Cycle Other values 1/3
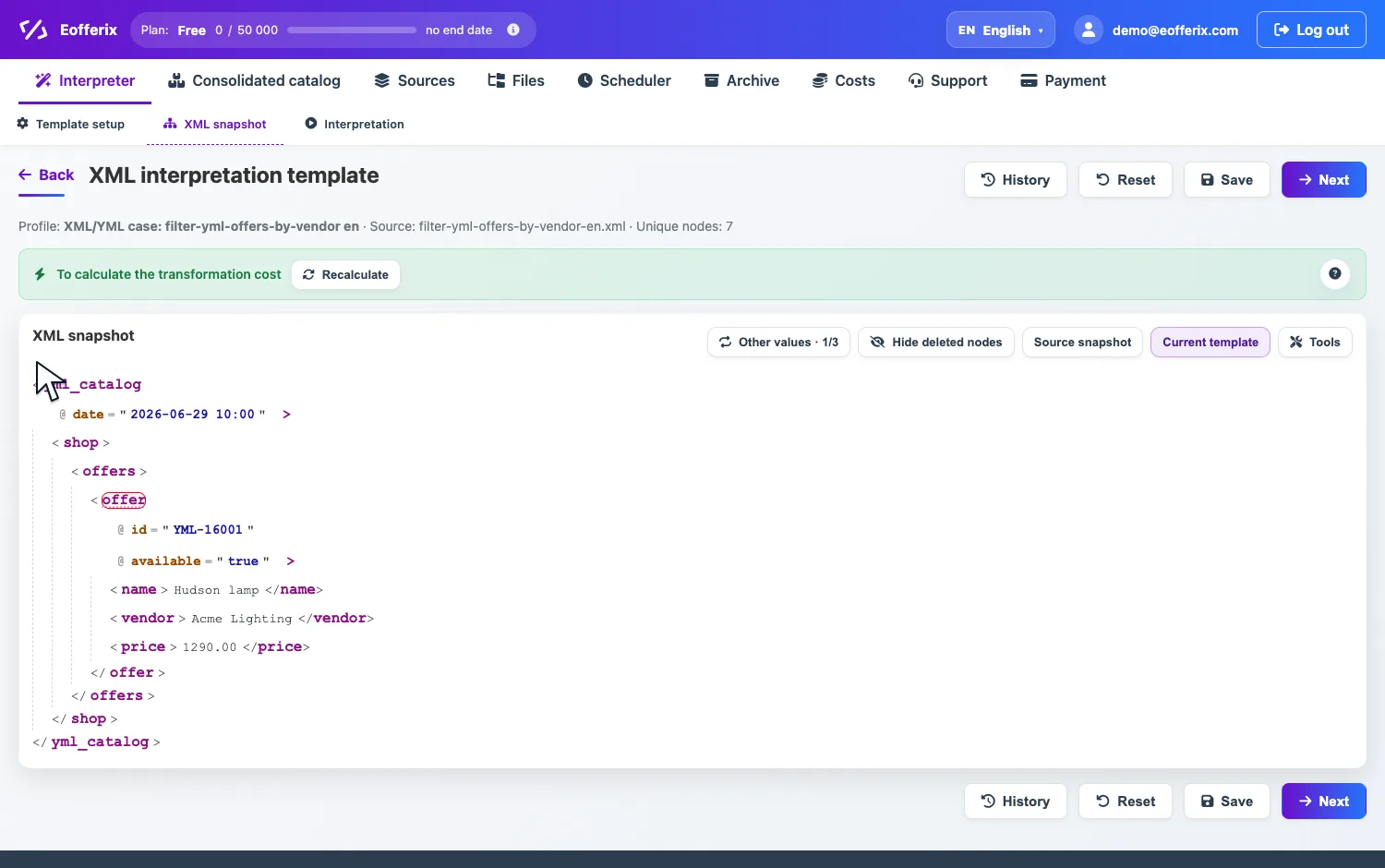The height and width of the screenshot is (868, 1385). click(x=778, y=342)
